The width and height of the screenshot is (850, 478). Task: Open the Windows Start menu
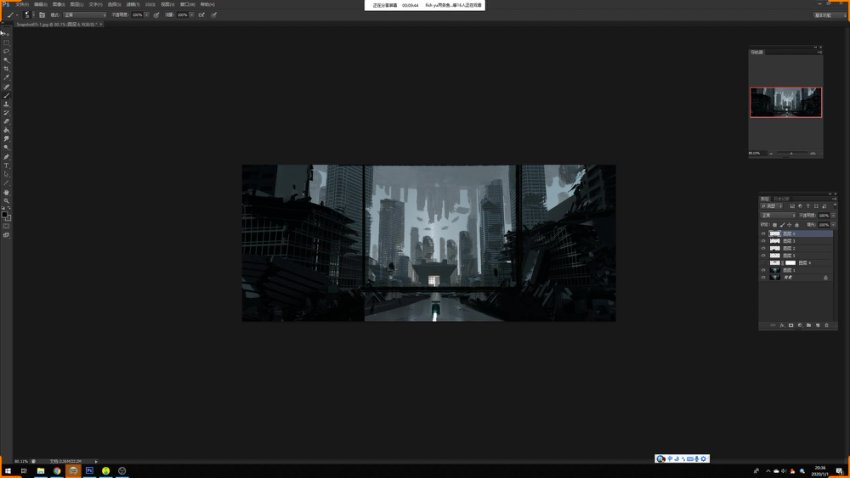[x=8, y=471]
